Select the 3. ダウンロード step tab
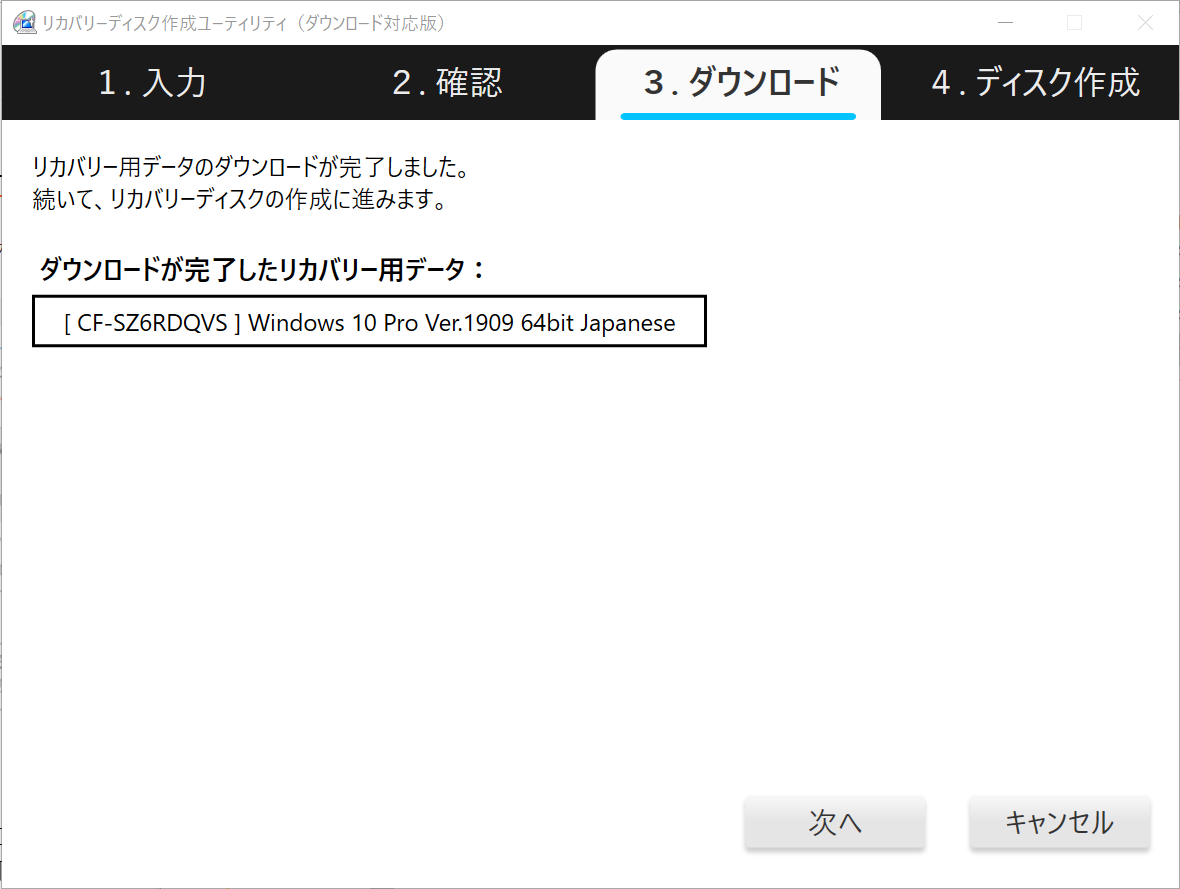Viewport: 1180px width, 889px height. (x=738, y=84)
